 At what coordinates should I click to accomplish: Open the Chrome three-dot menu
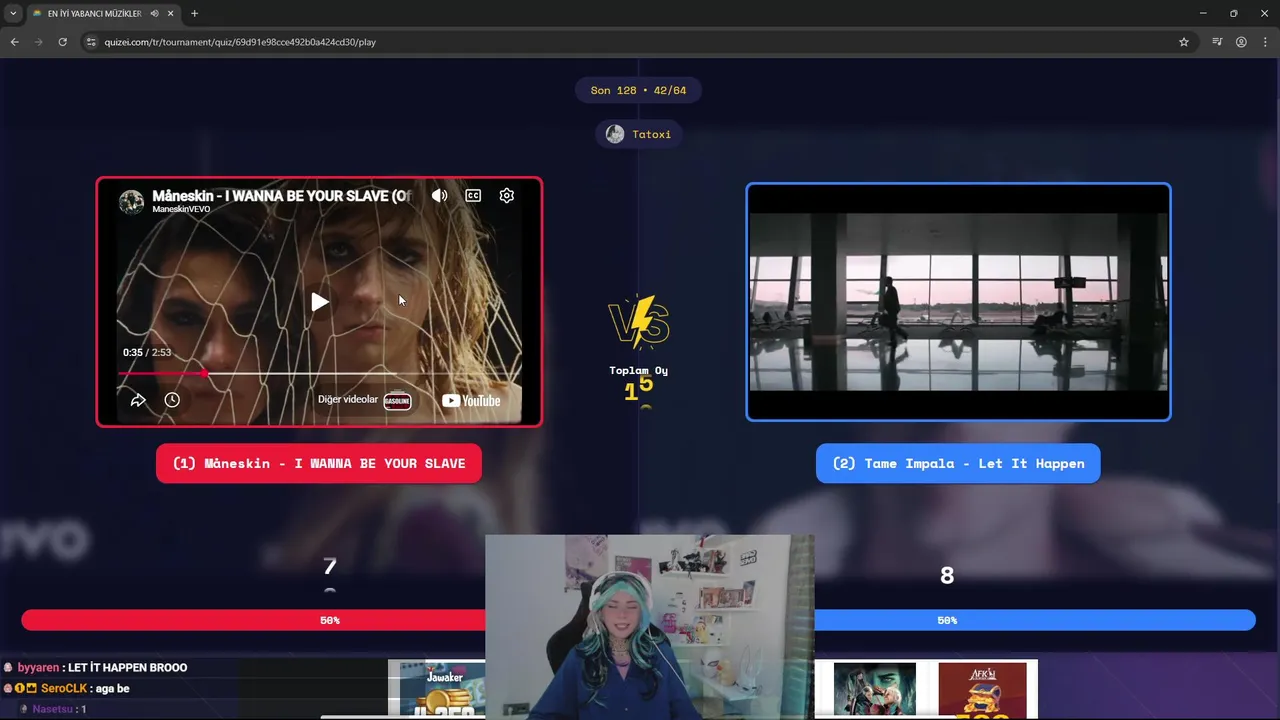tap(1265, 42)
